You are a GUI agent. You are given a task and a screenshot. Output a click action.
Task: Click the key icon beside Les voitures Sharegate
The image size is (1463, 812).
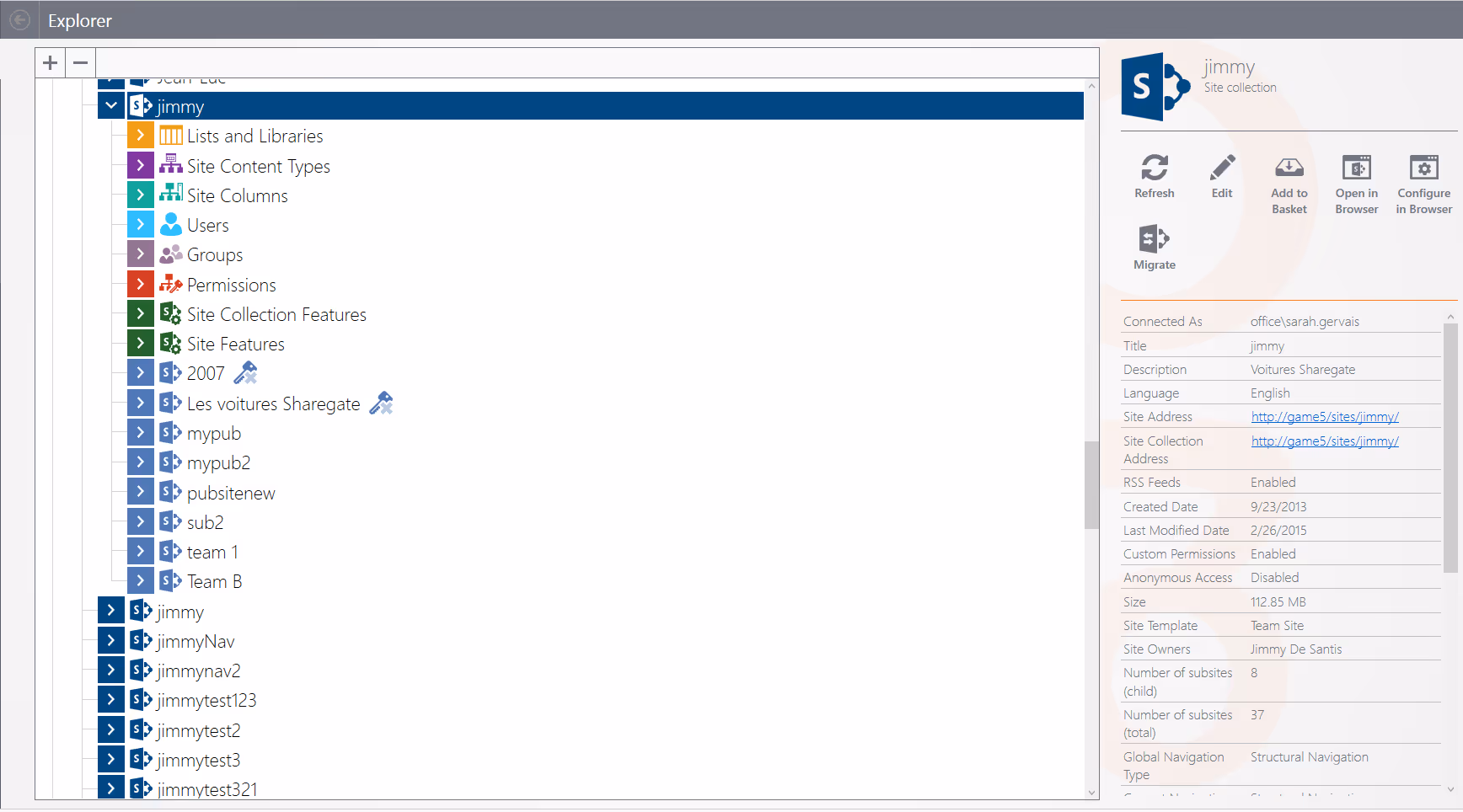click(x=381, y=403)
